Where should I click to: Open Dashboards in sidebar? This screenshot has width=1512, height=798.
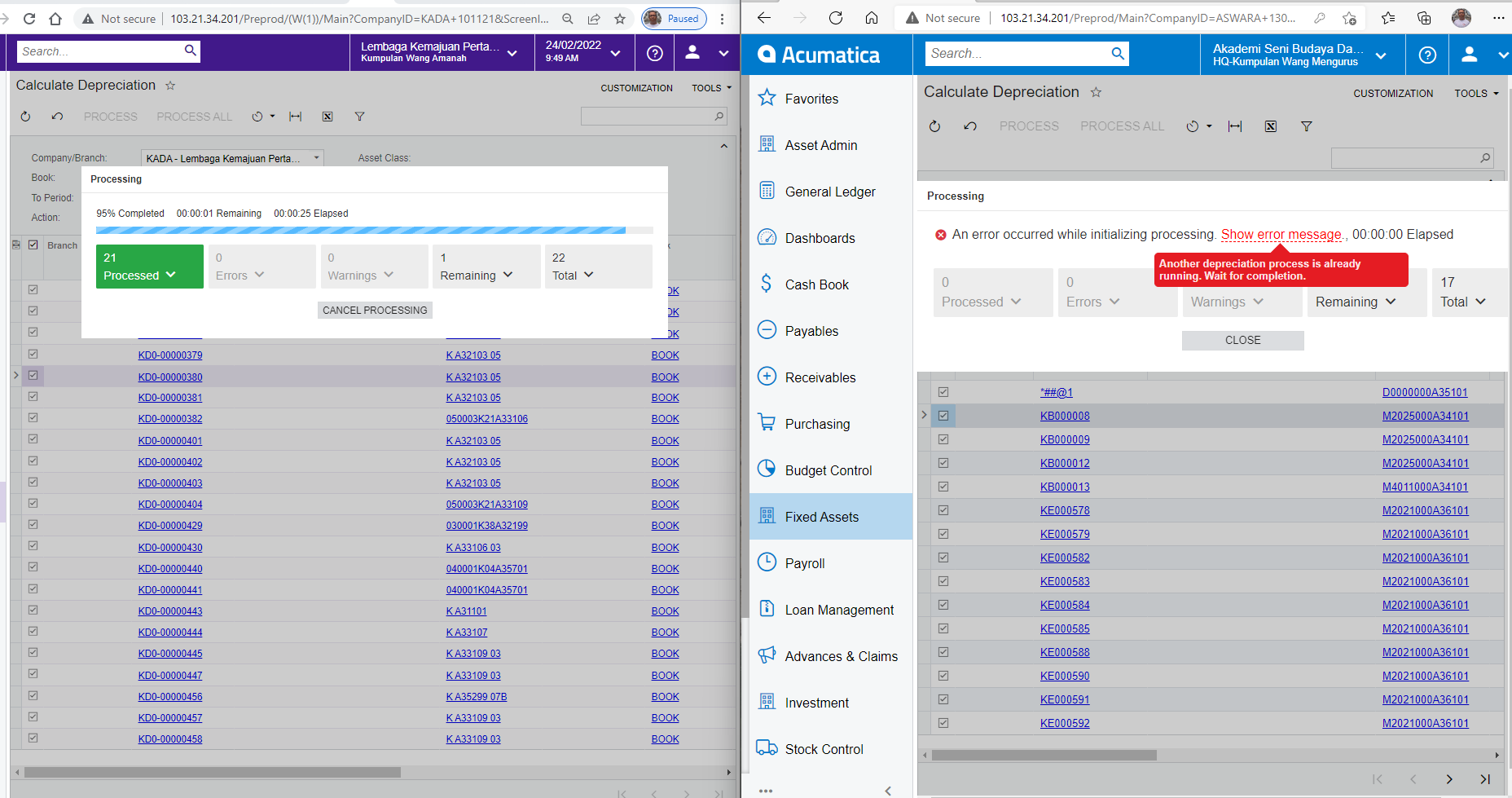coord(830,238)
